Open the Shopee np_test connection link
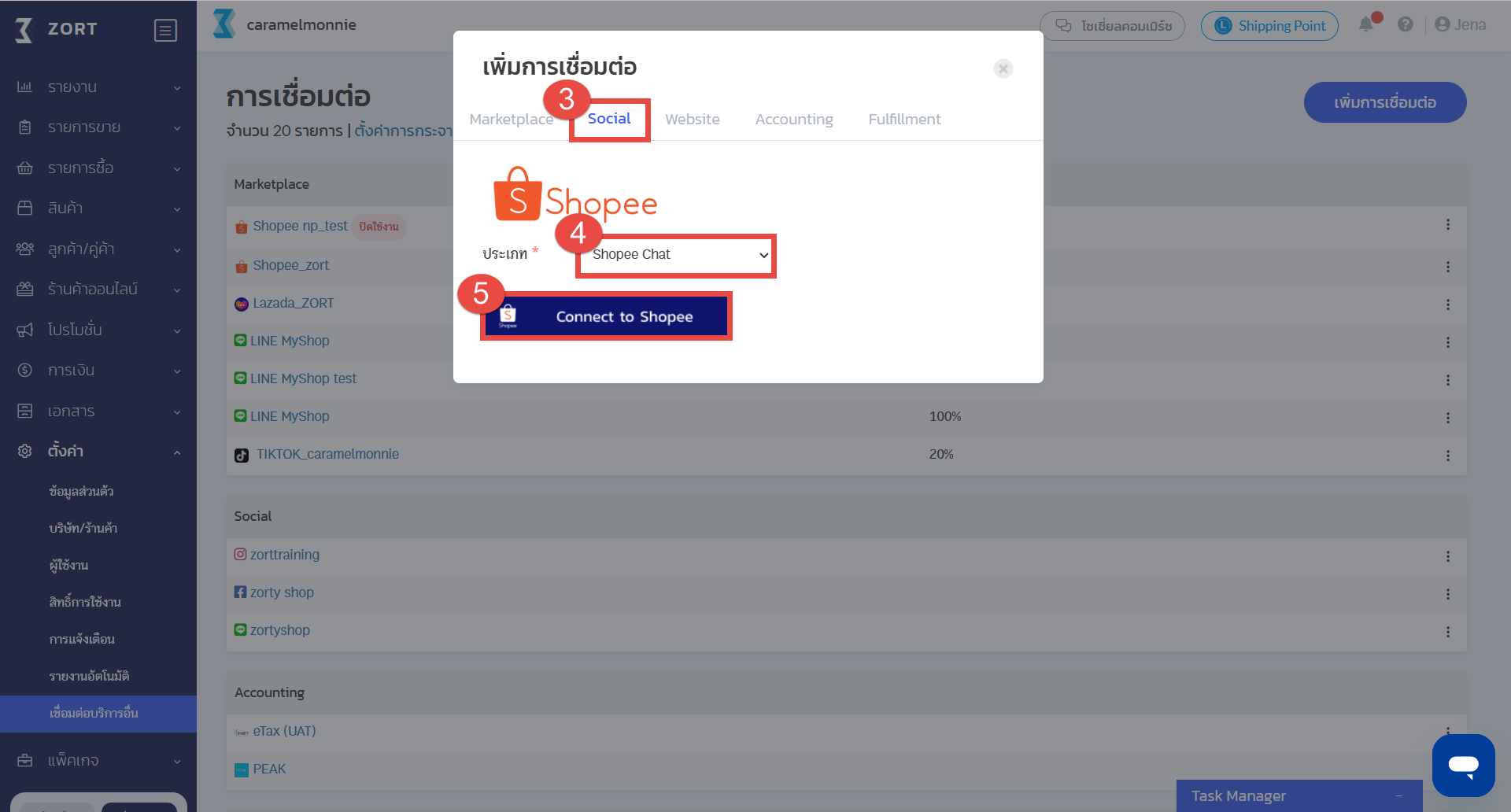 pos(300,227)
